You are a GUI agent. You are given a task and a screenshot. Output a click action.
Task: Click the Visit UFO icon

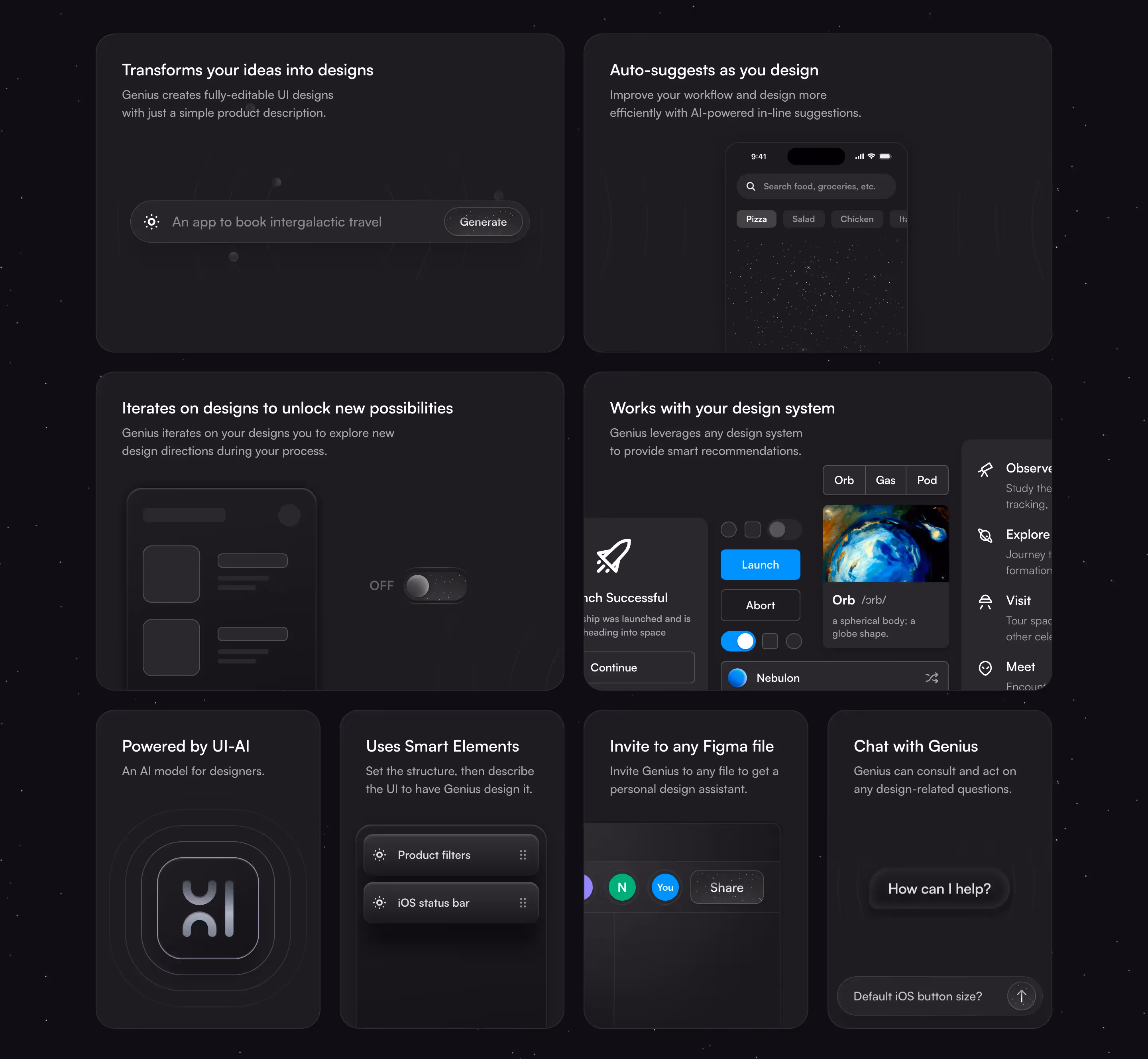pos(985,601)
